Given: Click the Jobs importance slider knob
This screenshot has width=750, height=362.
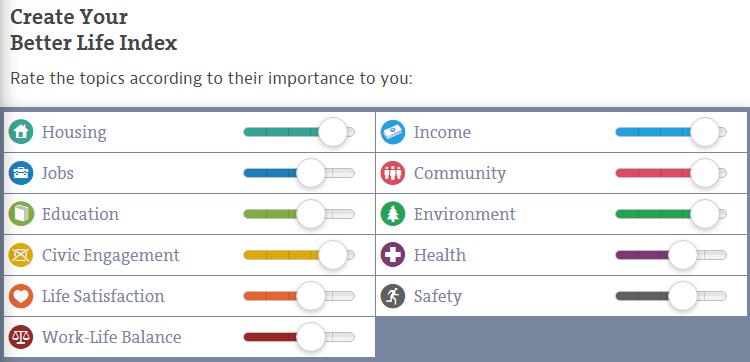Looking at the screenshot, I should (310, 173).
